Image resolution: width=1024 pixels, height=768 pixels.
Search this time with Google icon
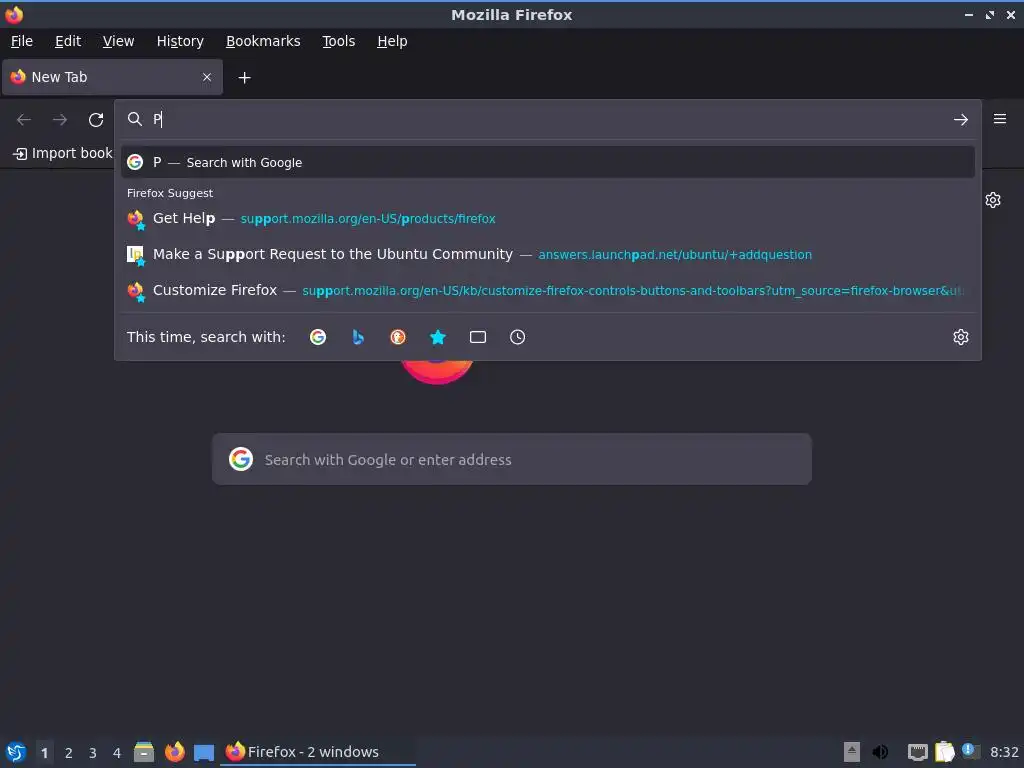[x=318, y=337]
